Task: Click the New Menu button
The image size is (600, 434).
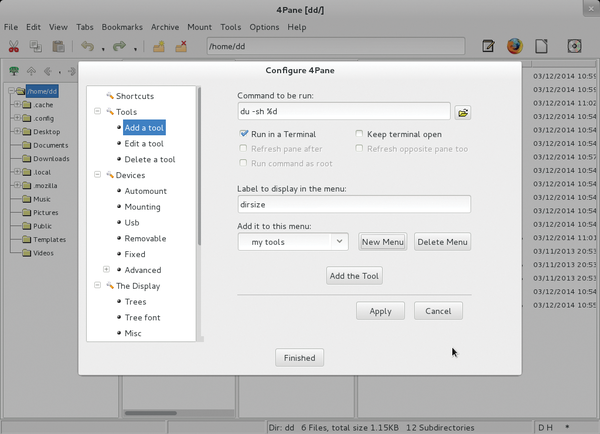Action: pyautogui.click(x=383, y=242)
